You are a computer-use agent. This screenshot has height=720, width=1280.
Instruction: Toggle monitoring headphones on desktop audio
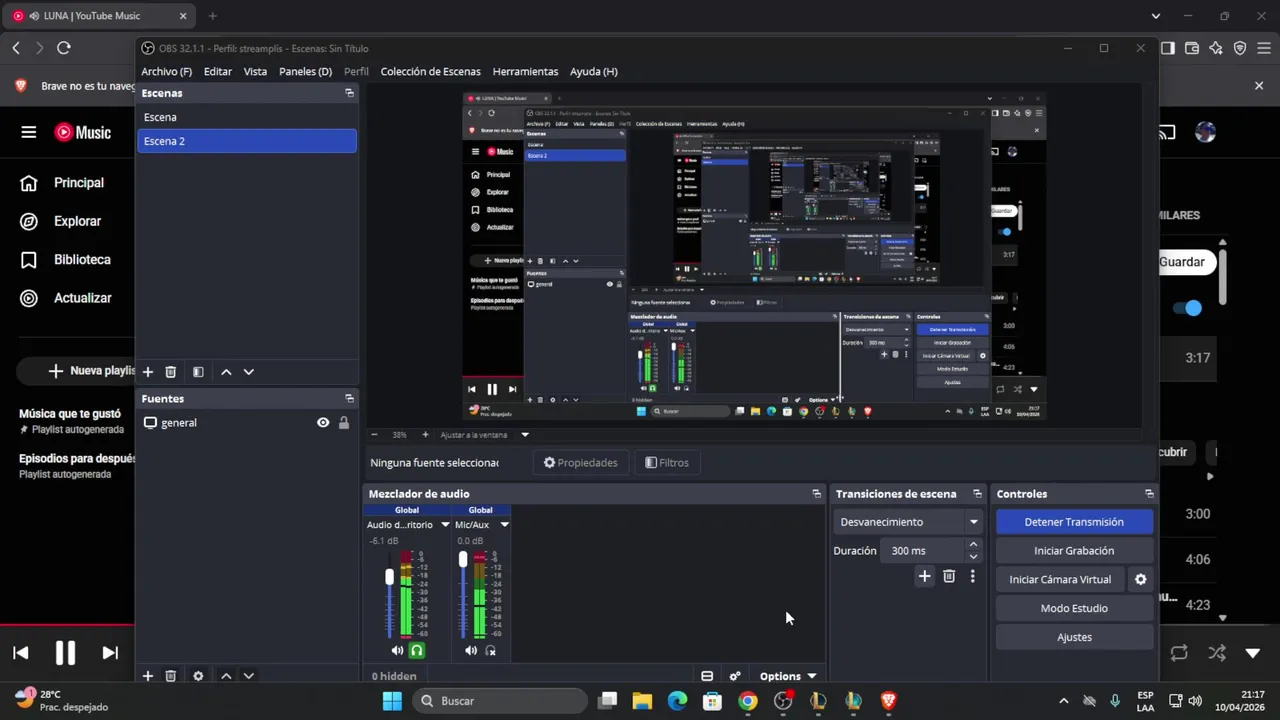point(417,651)
